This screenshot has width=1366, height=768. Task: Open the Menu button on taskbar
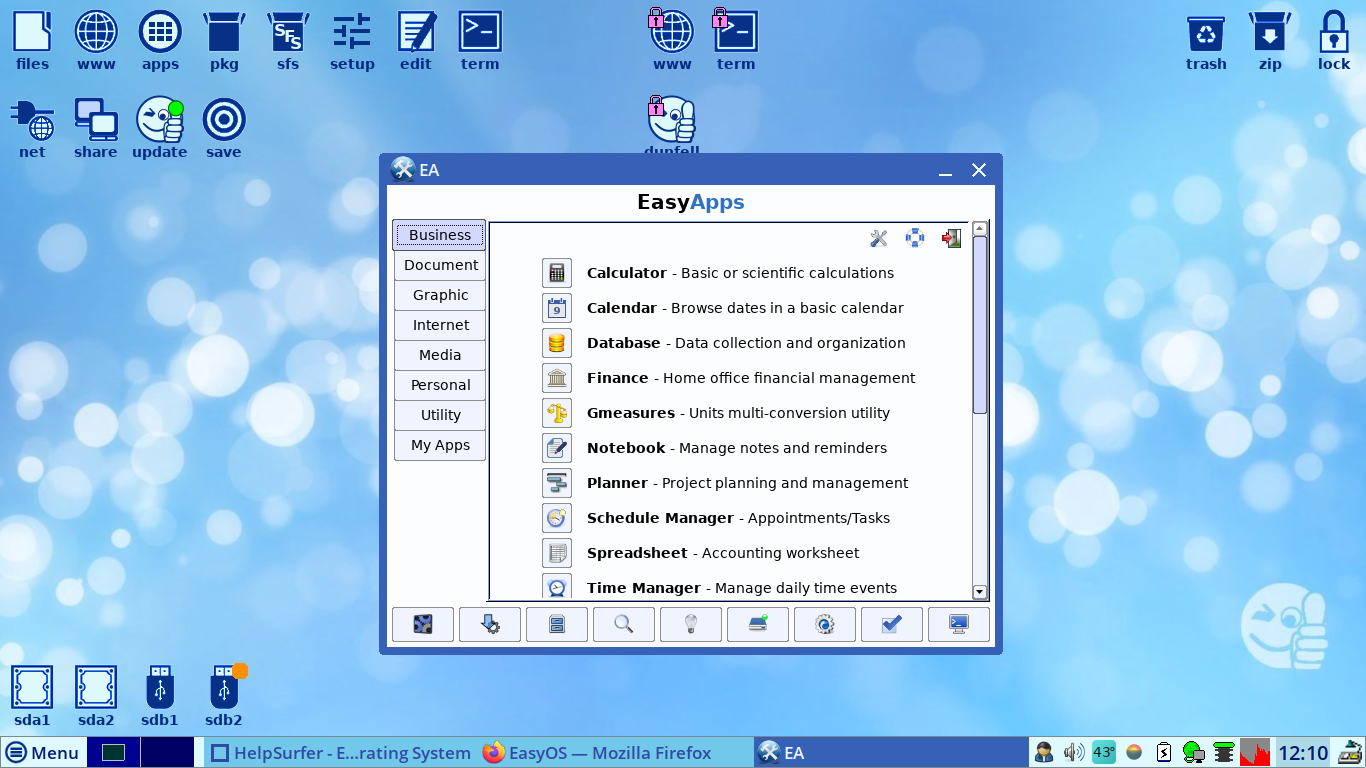42,753
